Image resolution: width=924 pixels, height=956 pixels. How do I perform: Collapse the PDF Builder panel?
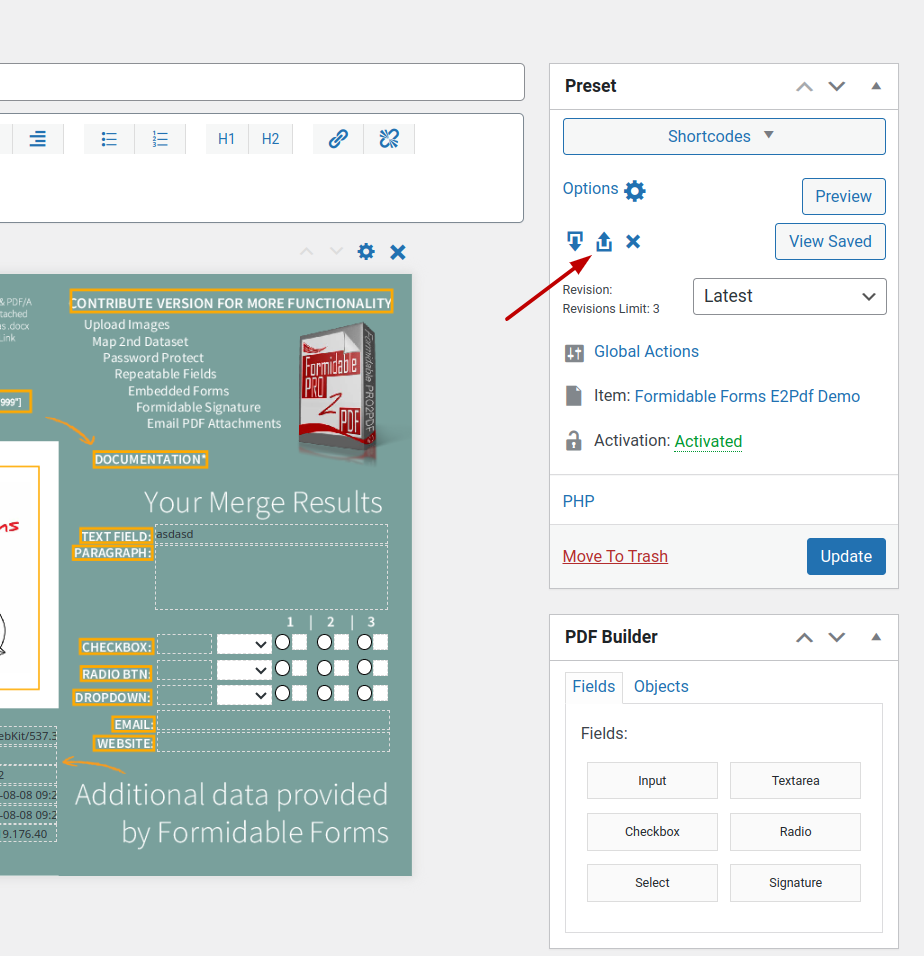(x=876, y=637)
